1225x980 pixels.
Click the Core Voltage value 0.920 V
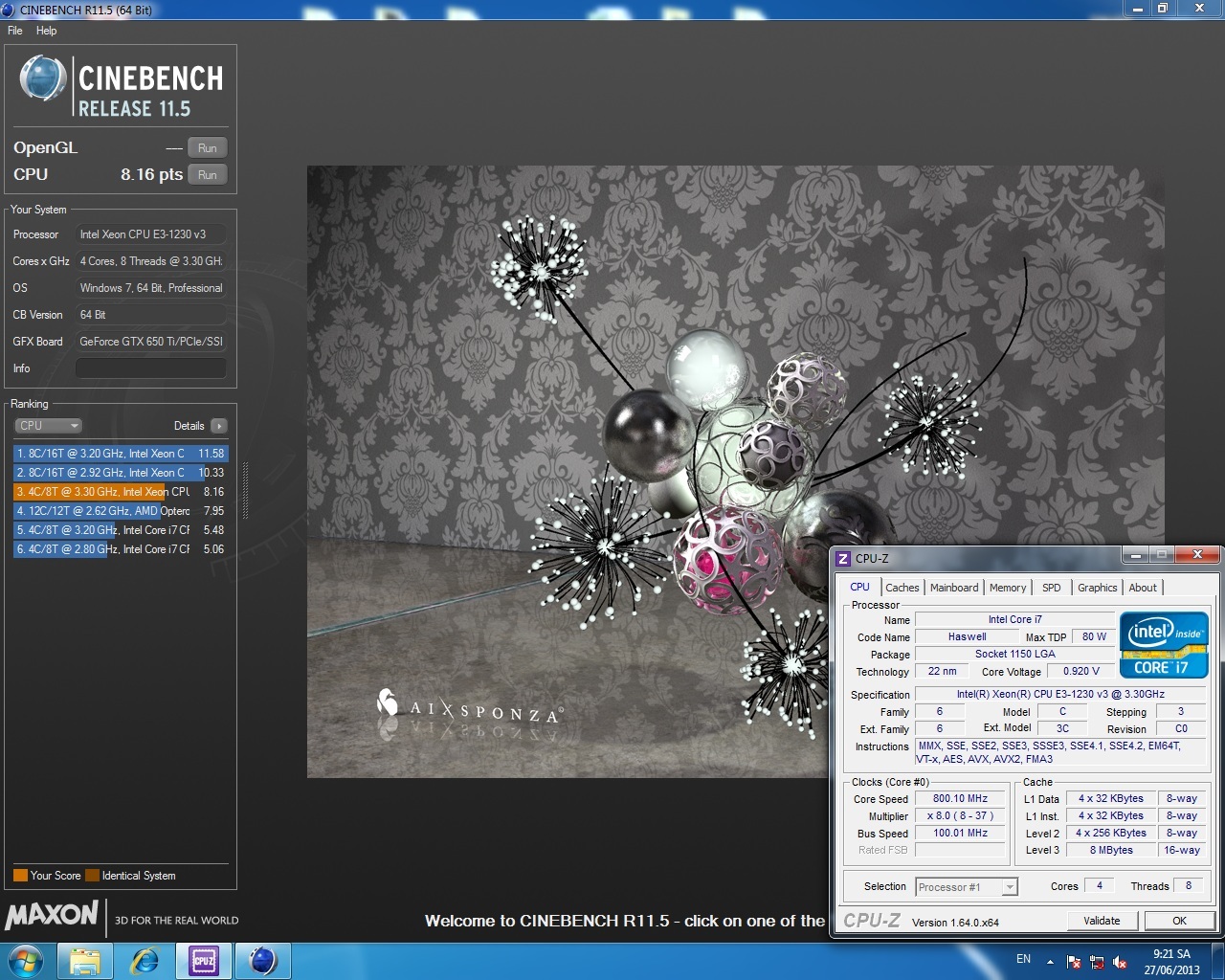point(1080,671)
